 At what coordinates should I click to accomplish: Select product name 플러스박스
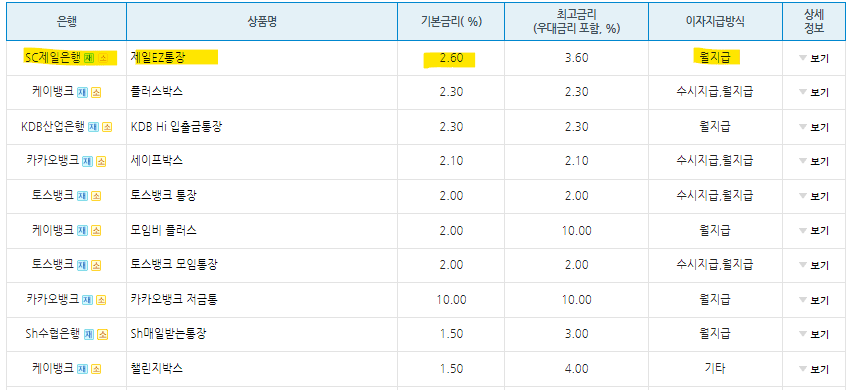click(157, 92)
